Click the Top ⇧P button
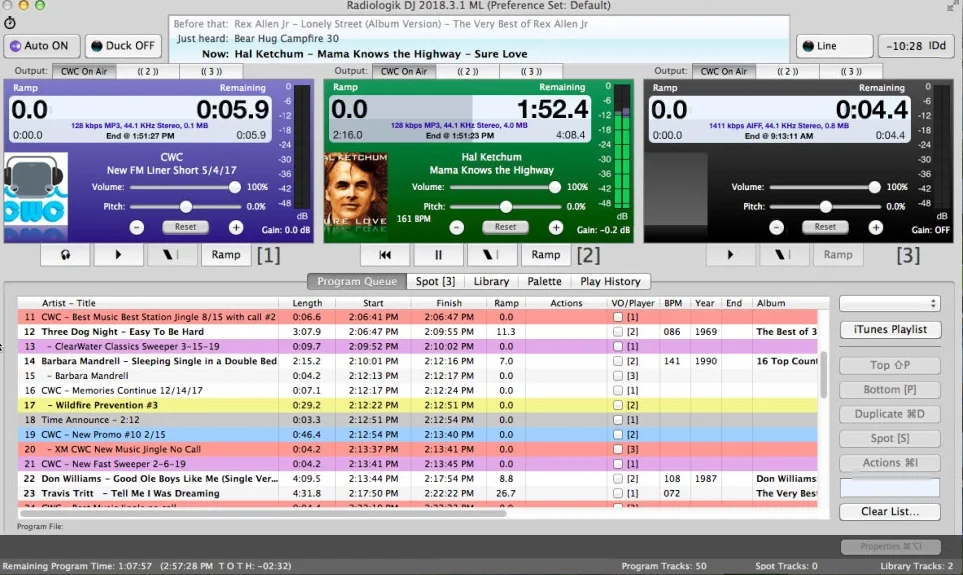Image resolution: width=963 pixels, height=575 pixels. pyautogui.click(x=890, y=365)
